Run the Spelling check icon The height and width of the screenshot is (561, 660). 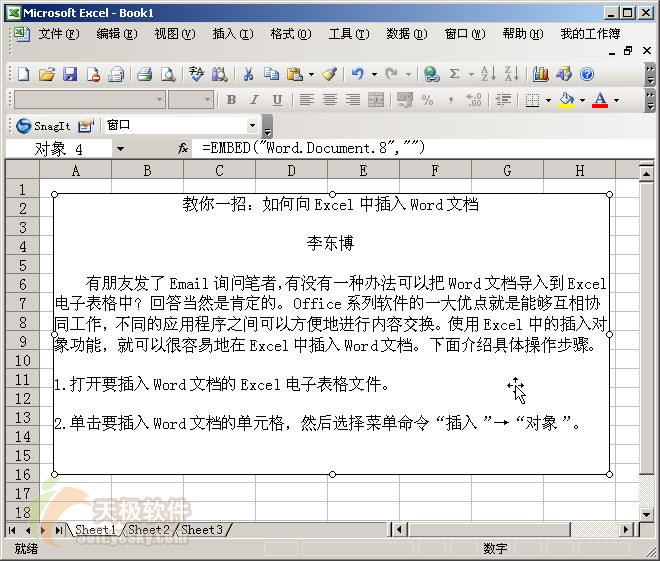pyautogui.click(x=196, y=74)
